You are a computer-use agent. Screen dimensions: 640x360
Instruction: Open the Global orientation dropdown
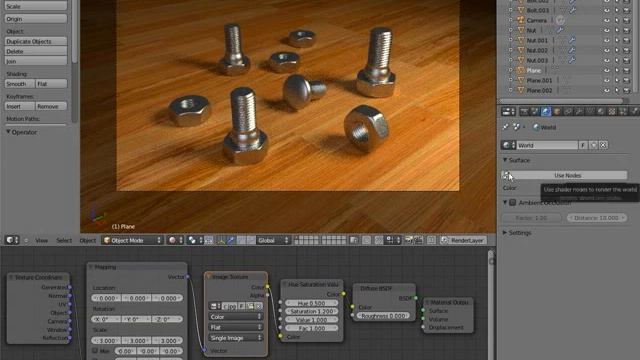coord(272,240)
